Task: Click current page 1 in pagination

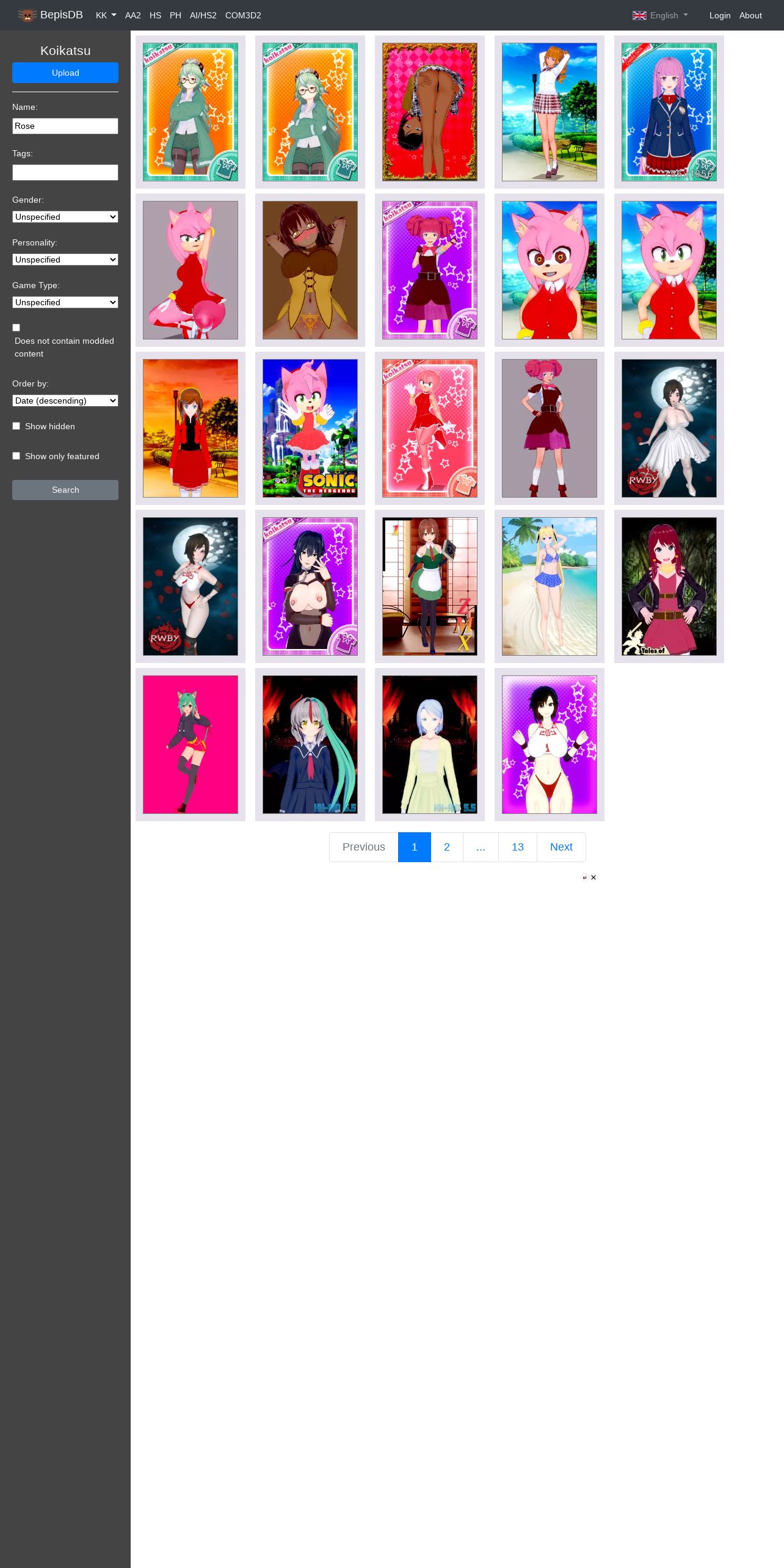Action: [x=415, y=847]
